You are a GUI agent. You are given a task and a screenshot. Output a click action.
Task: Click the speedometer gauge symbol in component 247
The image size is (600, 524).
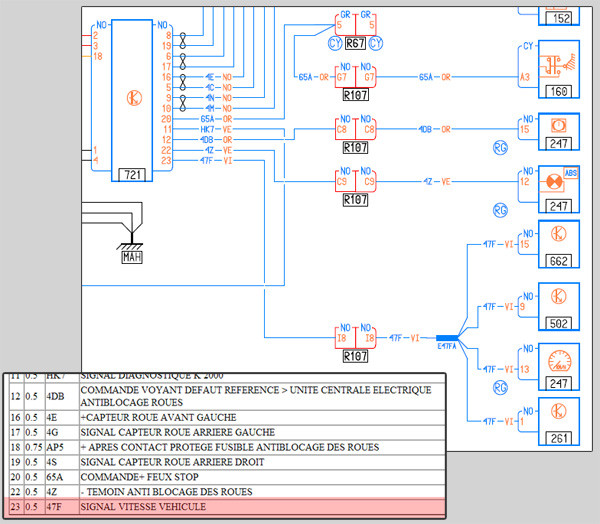click(559, 361)
